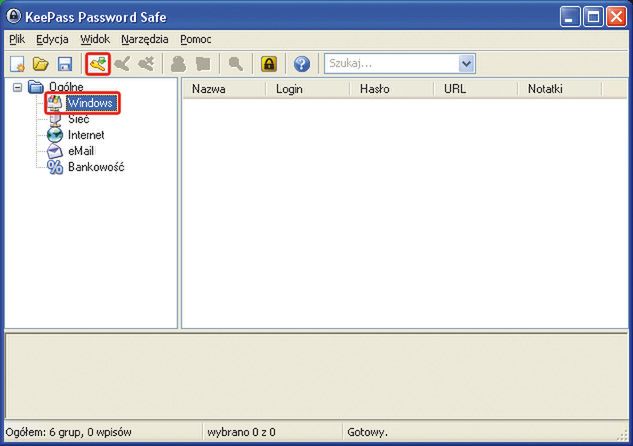Select the Windows group label
This screenshot has height=446, width=633.
coord(90,103)
